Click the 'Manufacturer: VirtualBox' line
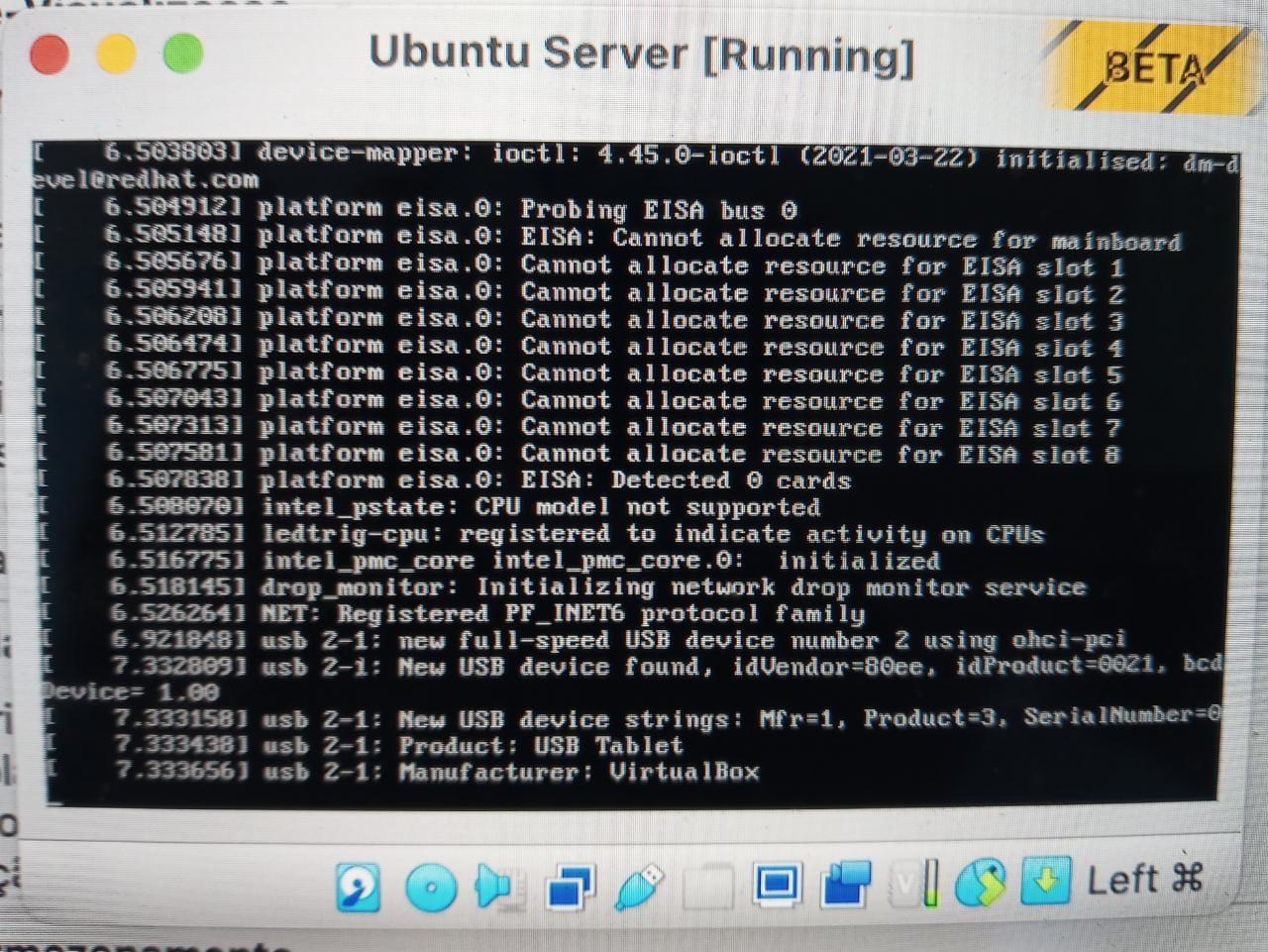 click(x=403, y=772)
